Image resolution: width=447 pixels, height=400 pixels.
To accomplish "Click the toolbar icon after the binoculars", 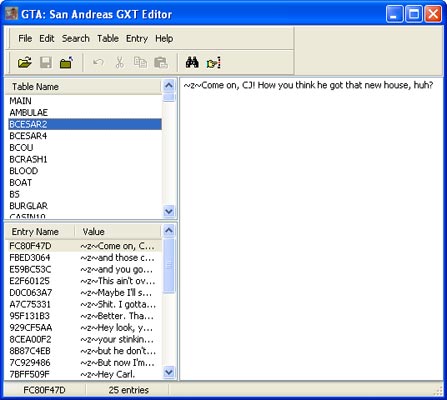I will (x=213, y=62).
